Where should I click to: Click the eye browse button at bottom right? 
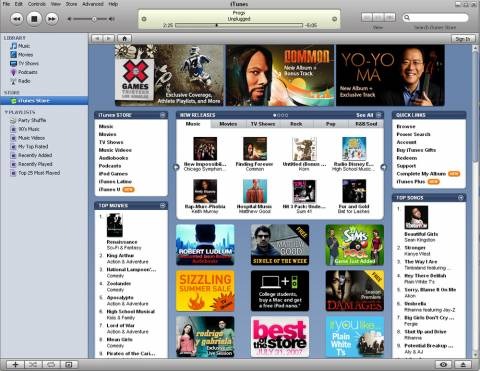(444, 365)
